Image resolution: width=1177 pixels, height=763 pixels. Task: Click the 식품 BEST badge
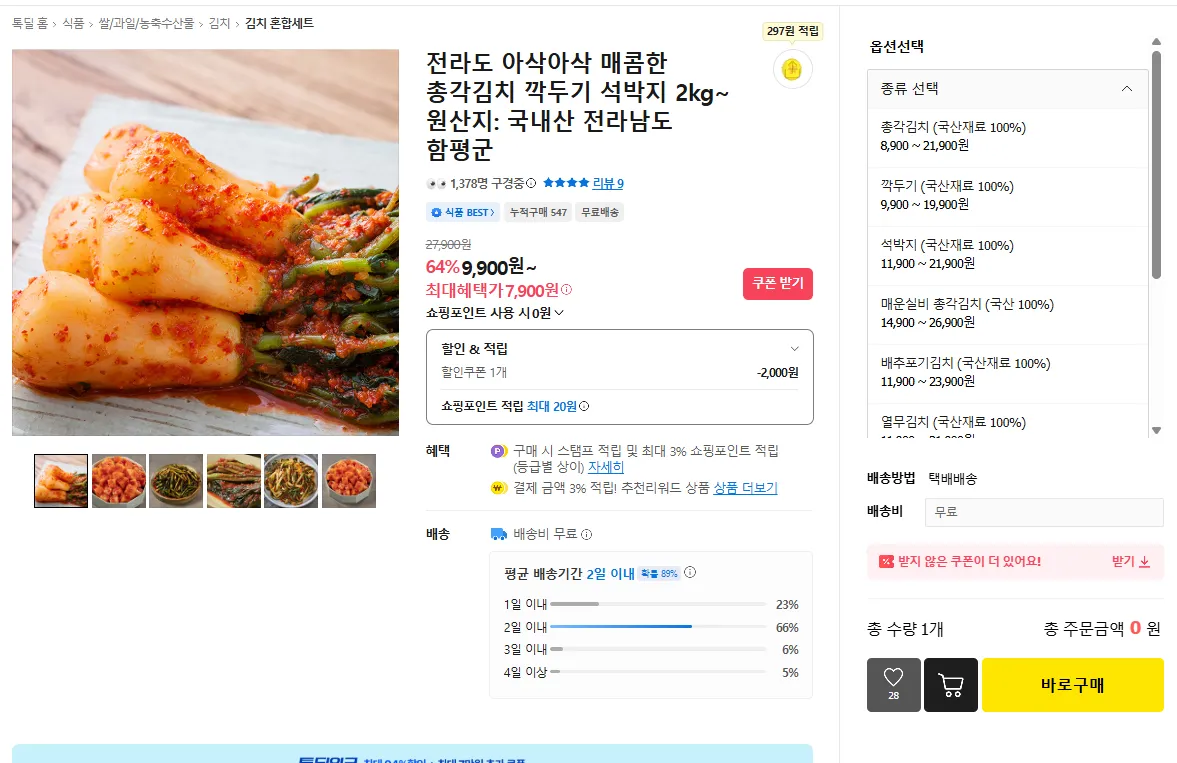point(463,213)
